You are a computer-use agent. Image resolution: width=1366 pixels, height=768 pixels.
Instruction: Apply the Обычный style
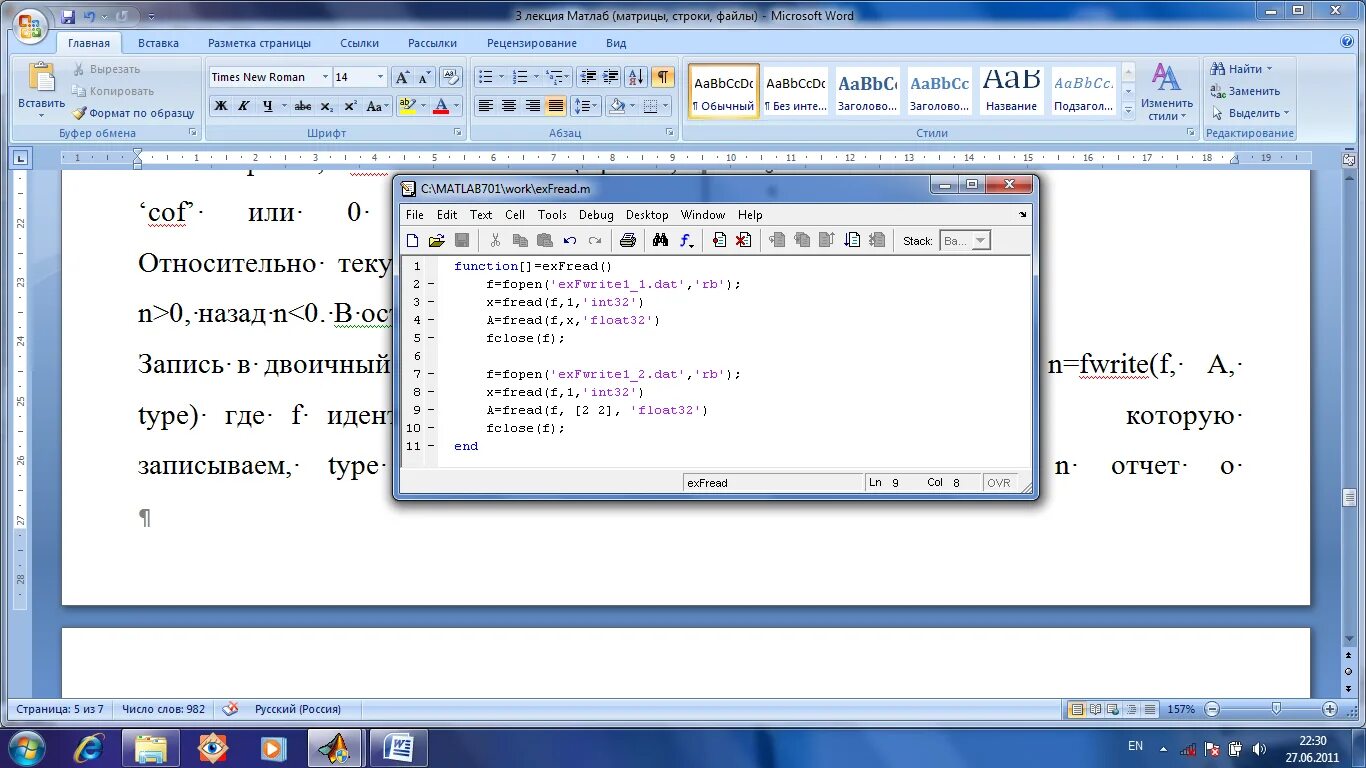[724, 90]
